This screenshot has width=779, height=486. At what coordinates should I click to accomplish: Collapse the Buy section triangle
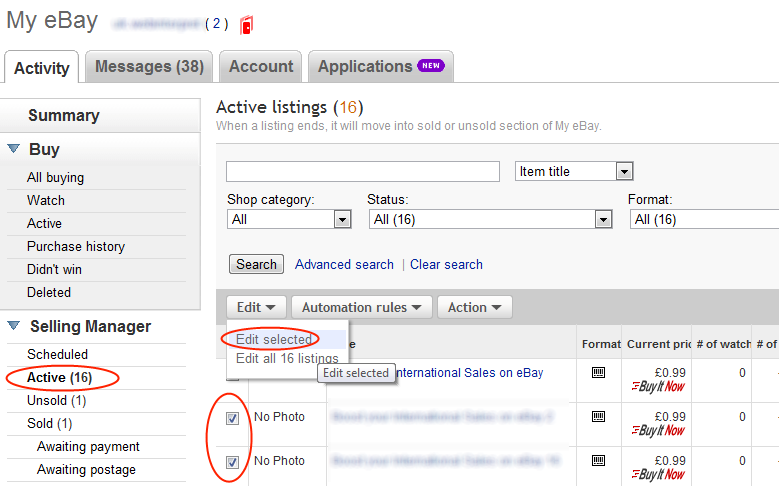point(14,149)
